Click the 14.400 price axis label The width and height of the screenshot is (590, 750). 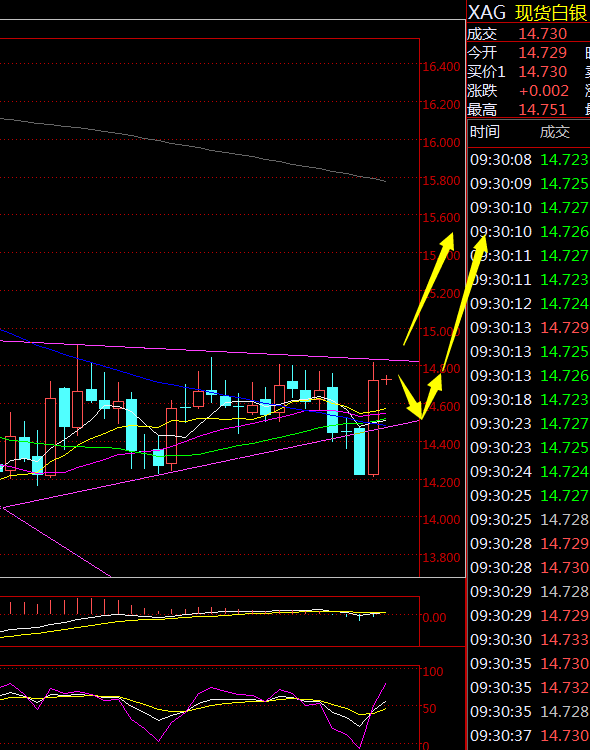[441, 445]
